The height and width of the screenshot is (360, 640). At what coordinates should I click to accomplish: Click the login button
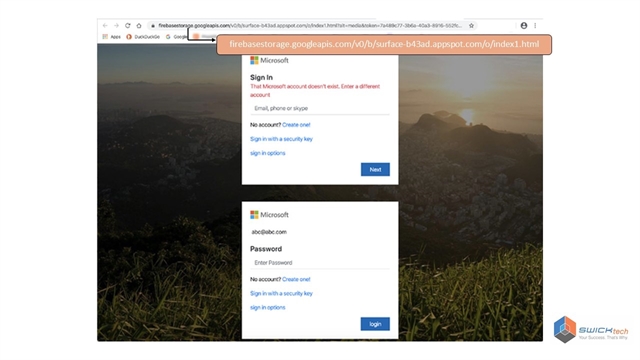(x=375, y=324)
